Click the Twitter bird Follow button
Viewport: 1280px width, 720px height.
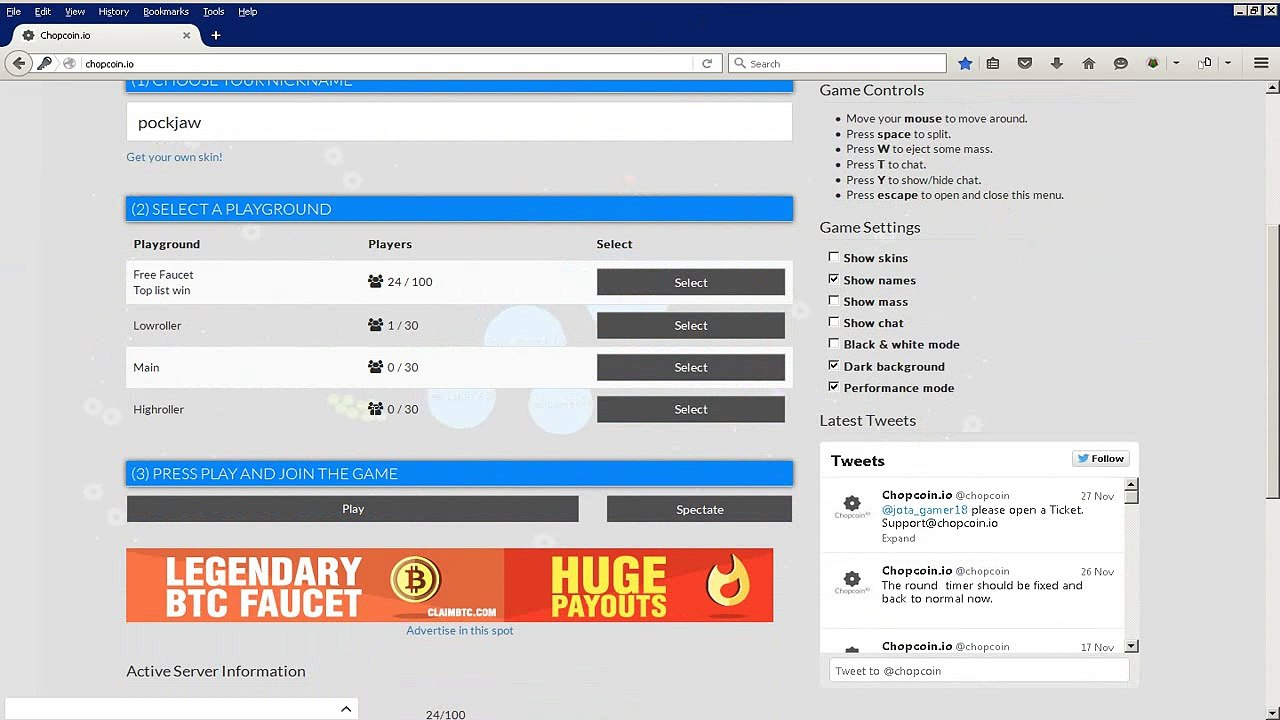click(1100, 459)
